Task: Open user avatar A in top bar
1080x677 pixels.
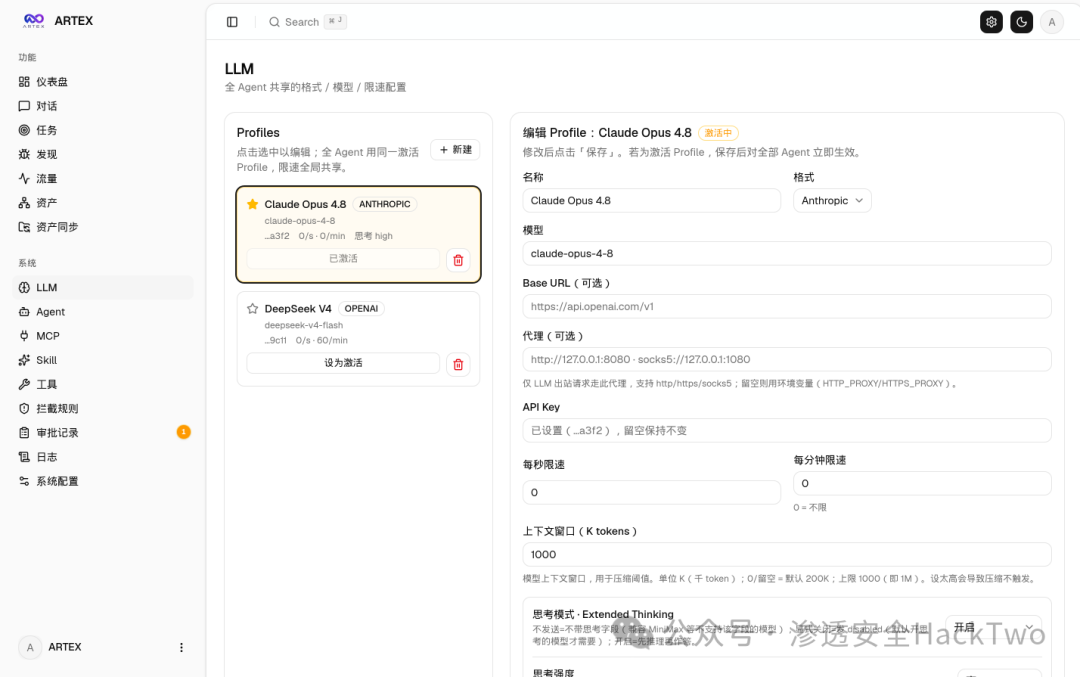Action: [x=1052, y=22]
